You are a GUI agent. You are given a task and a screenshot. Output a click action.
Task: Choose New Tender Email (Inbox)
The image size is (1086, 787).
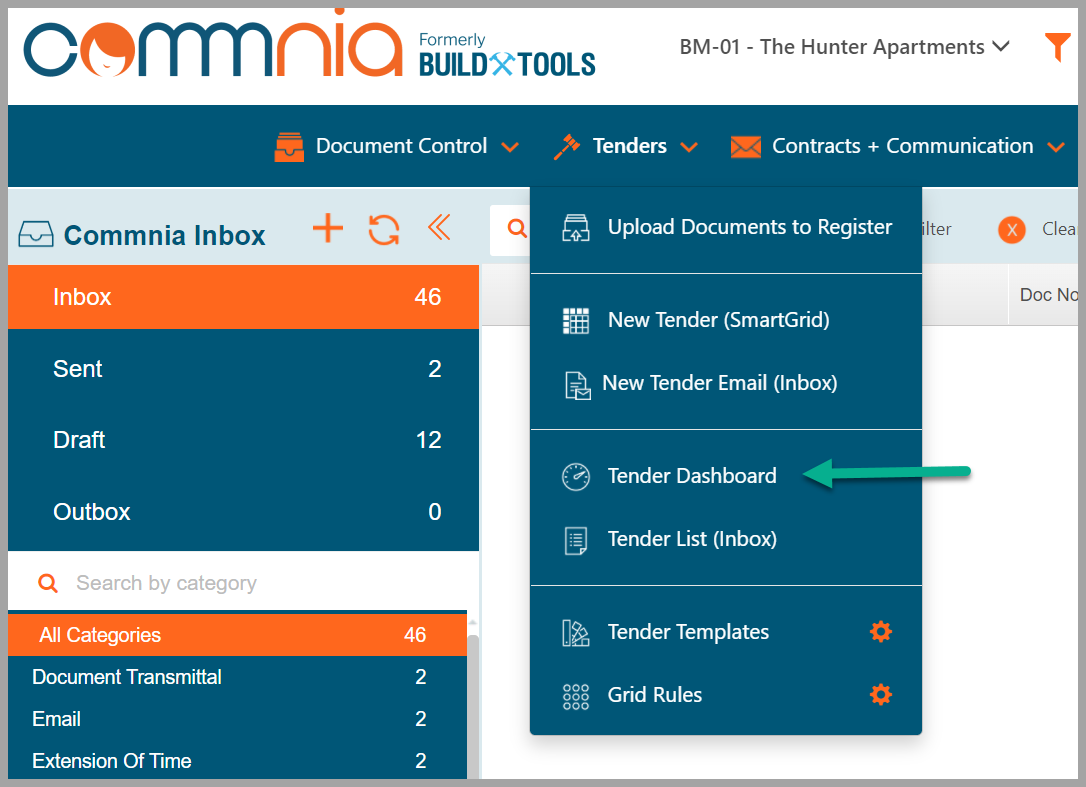point(726,383)
